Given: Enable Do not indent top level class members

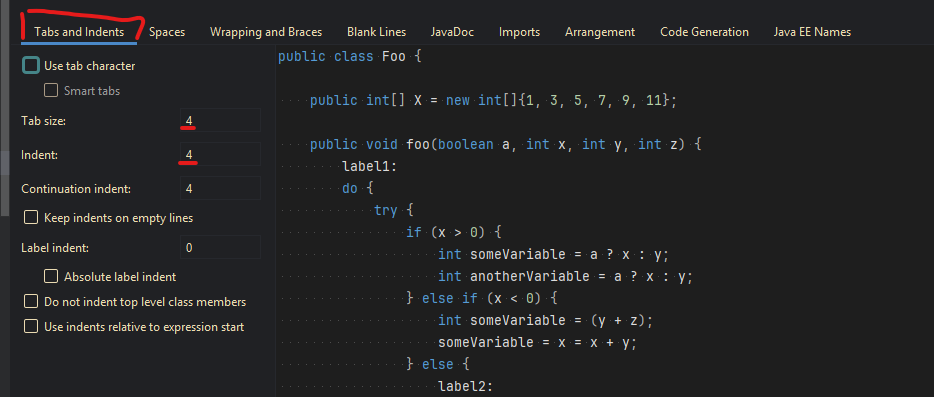Looking at the screenshot, I should (31, 302).
